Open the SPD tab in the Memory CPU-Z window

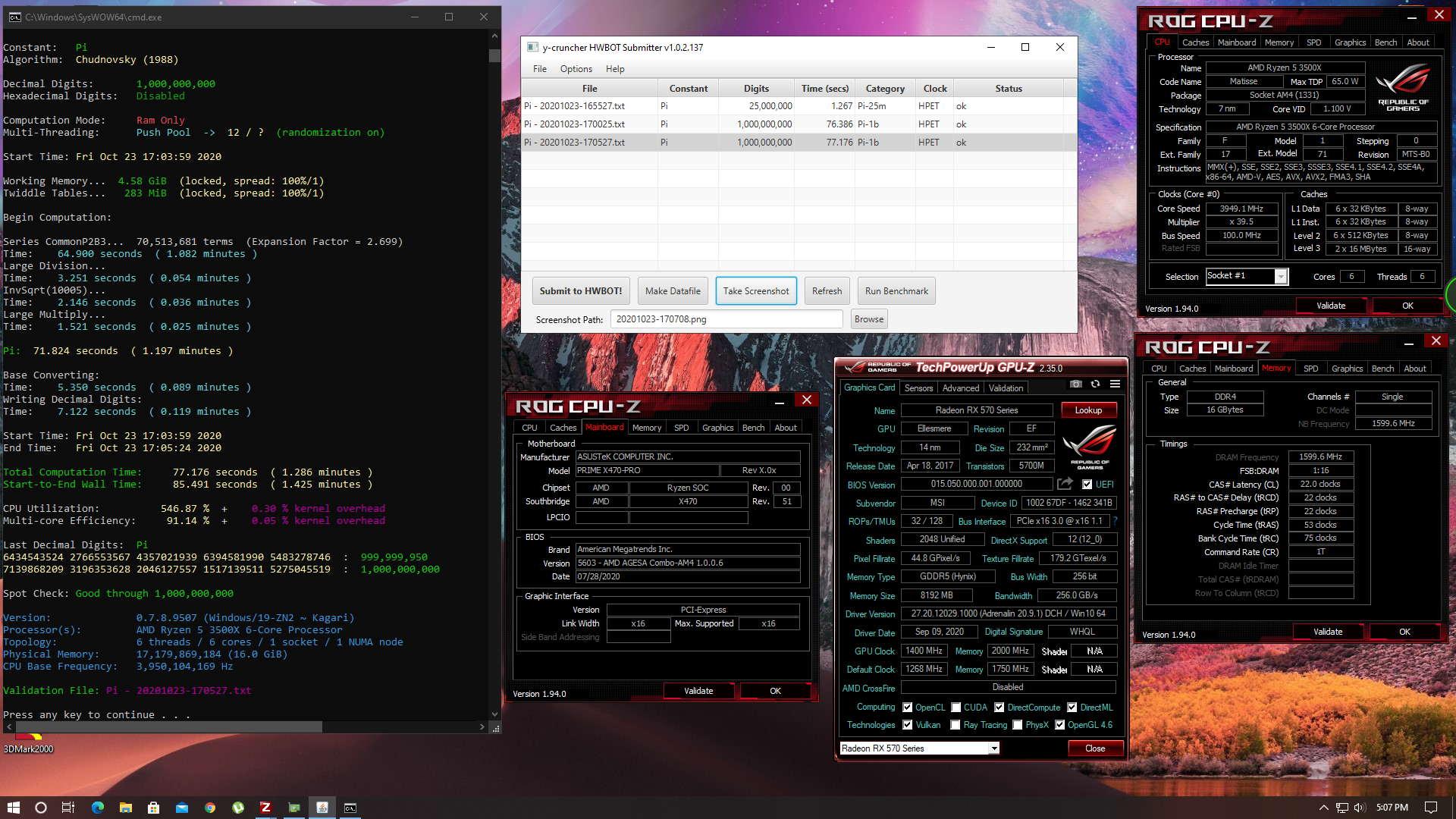tap(1310, 369)
